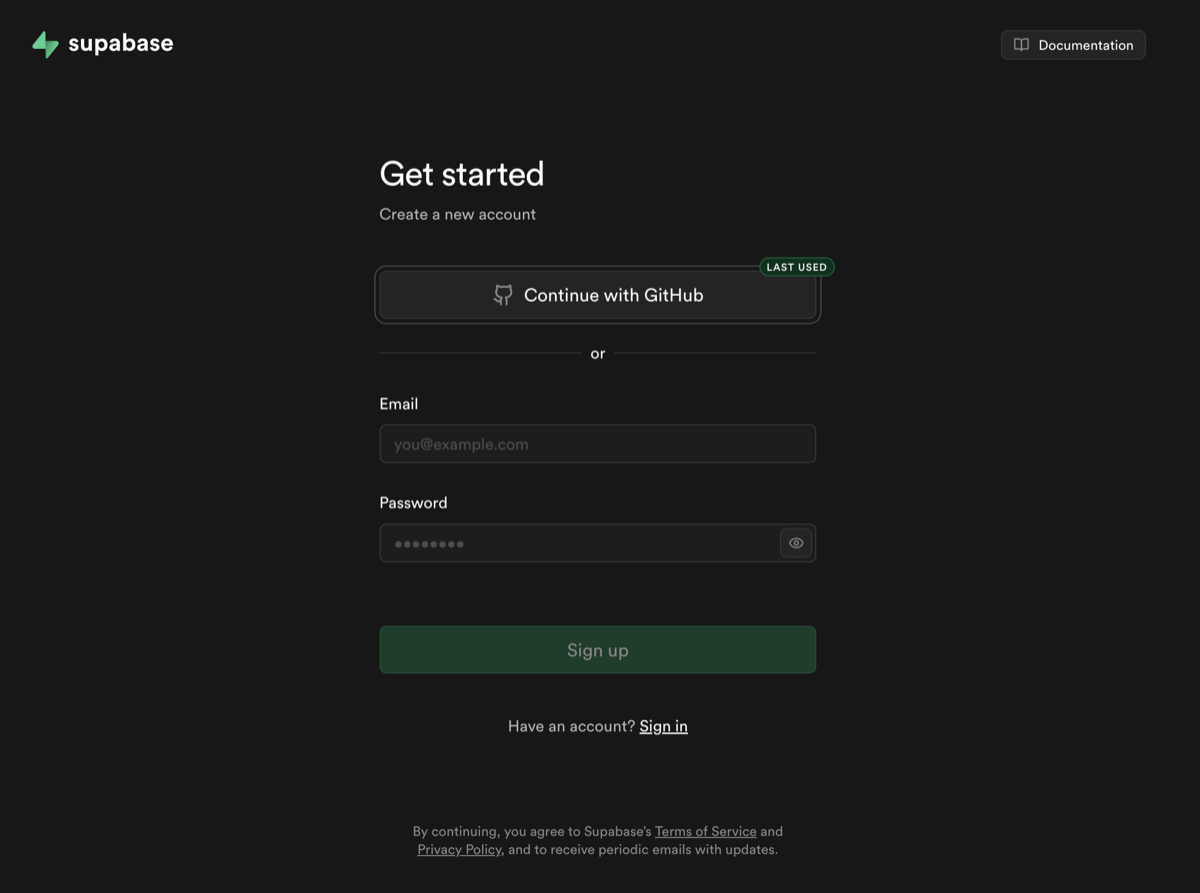Viewport: 1200px width, 893px height.
Task: Click the 'Have an account?' text
Action: [x=571, y=726]
